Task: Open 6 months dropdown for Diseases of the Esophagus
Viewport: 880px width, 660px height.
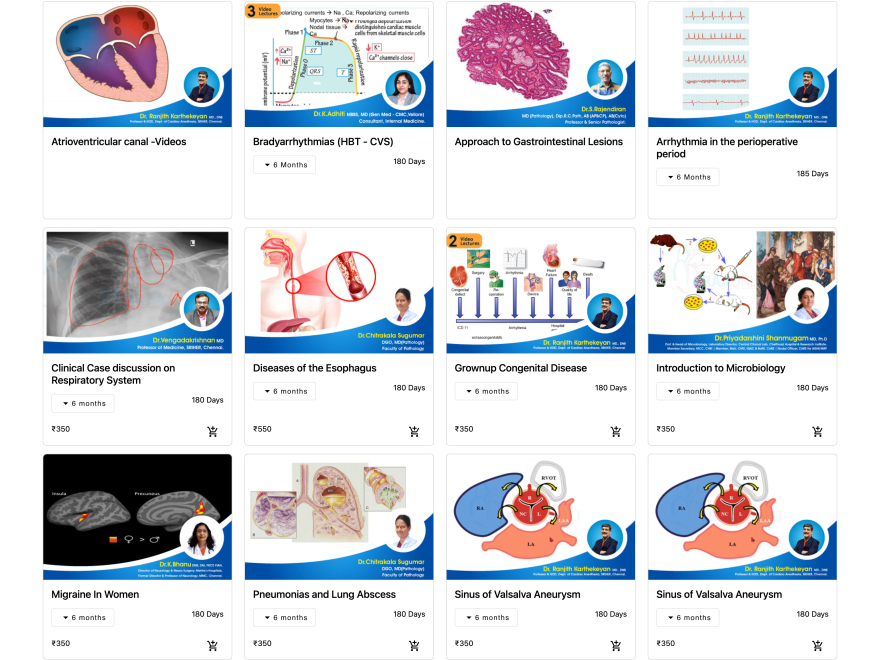Action: click(284, 391)
